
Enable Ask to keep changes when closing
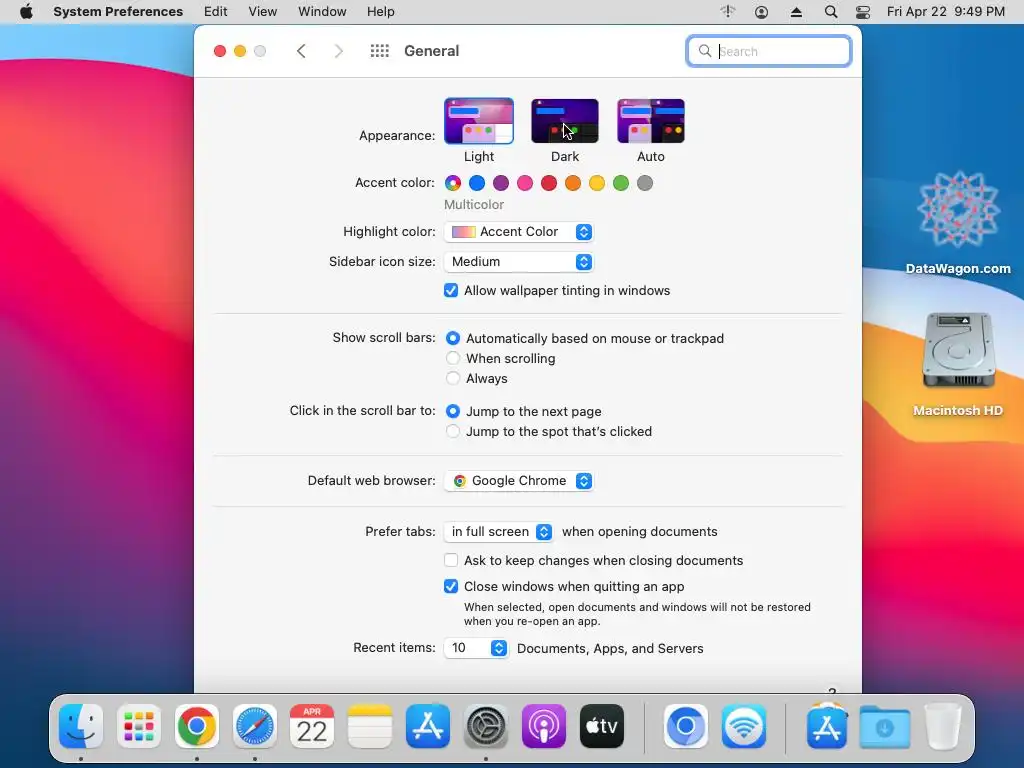point(451,560)
